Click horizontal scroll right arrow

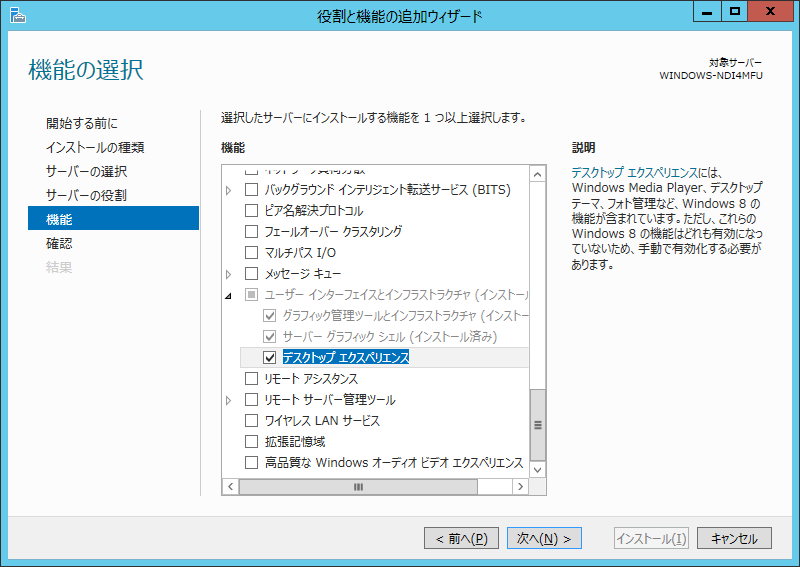click(x=520, y=486)
